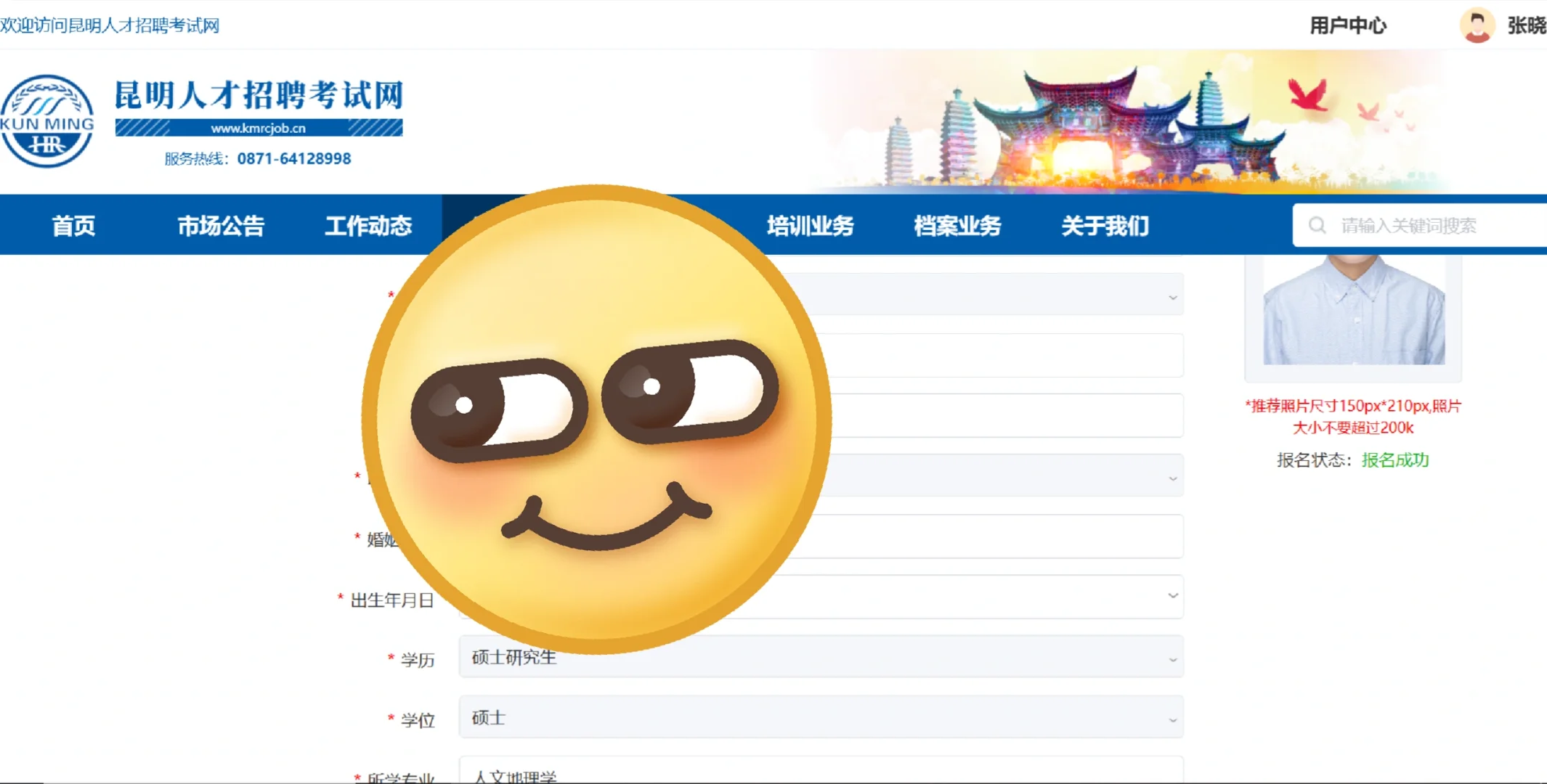Open 工作动态 navigation item
Viewport: 1547px width, 784px height.
tap(368, 226)
